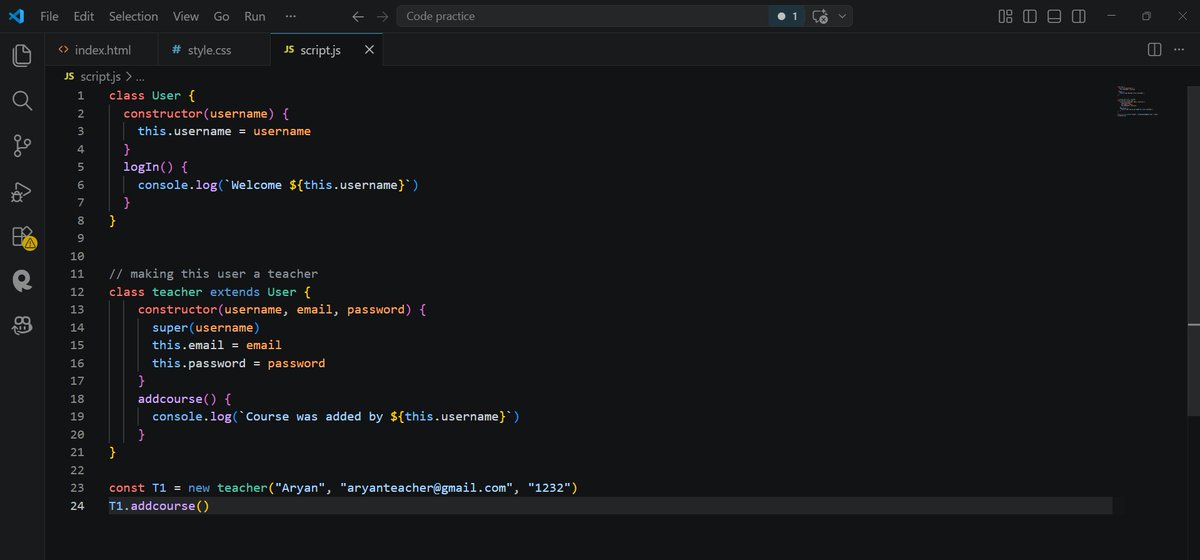Toggle the secondary side bar
Viewport: 1200px width, 560px height.
(x=1079, y=16)
